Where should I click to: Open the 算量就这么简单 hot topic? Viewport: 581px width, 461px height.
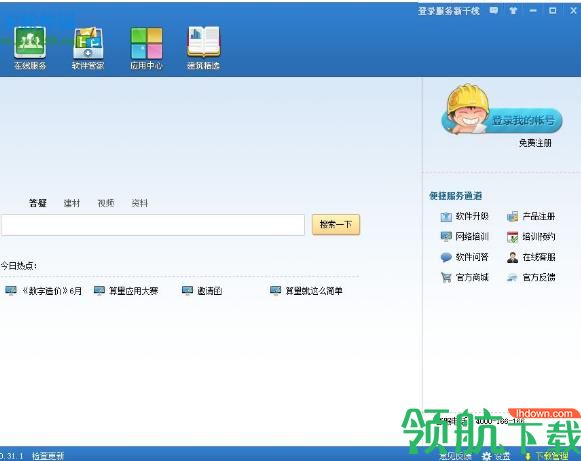(x=314, y=291)
